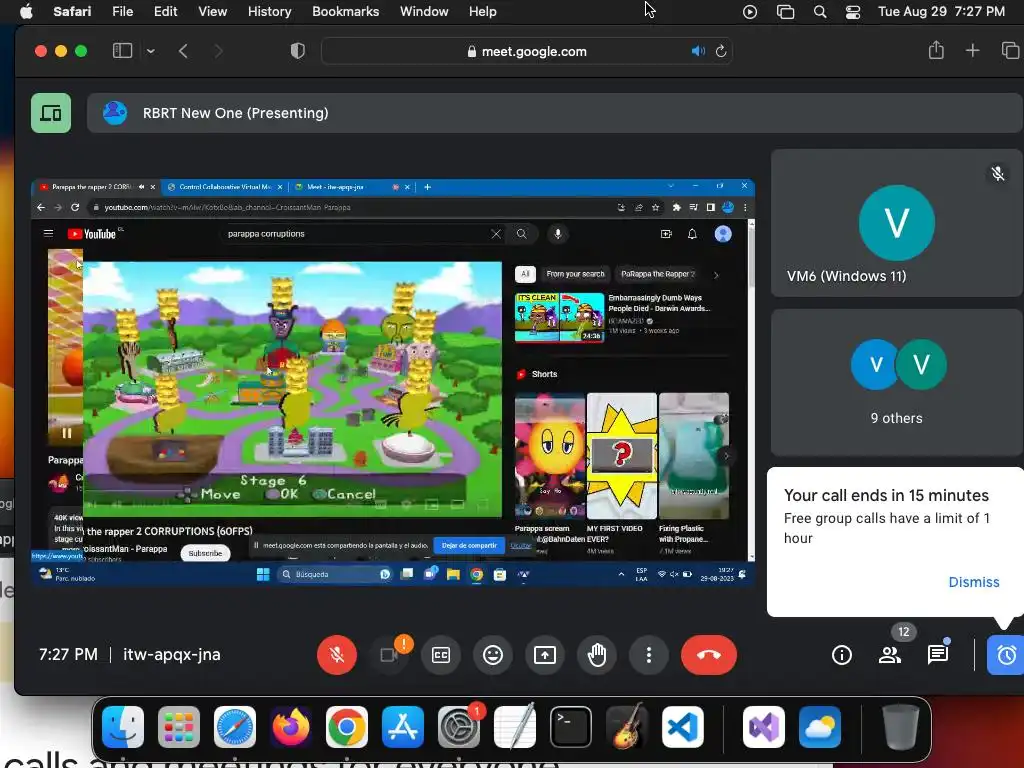Image resolution: width=1024 pixels, height=768 pixels.
Task: Open the Bookmarks menu
Action: click(345, 11)
